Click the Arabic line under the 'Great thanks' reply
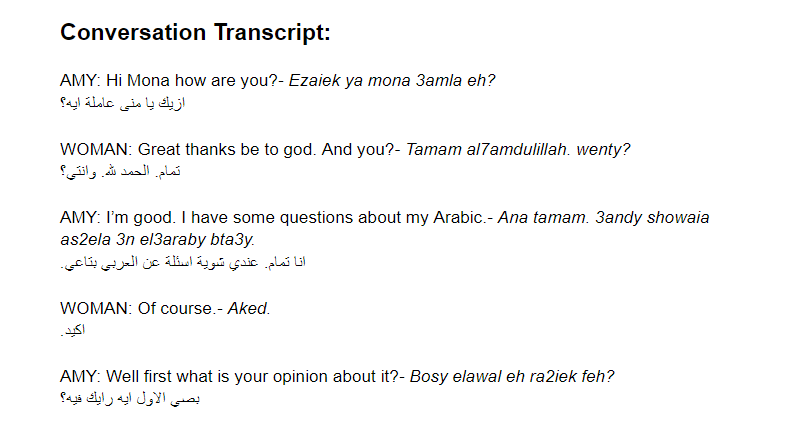Viewport: 793px width, 423px height. (120, 172)
